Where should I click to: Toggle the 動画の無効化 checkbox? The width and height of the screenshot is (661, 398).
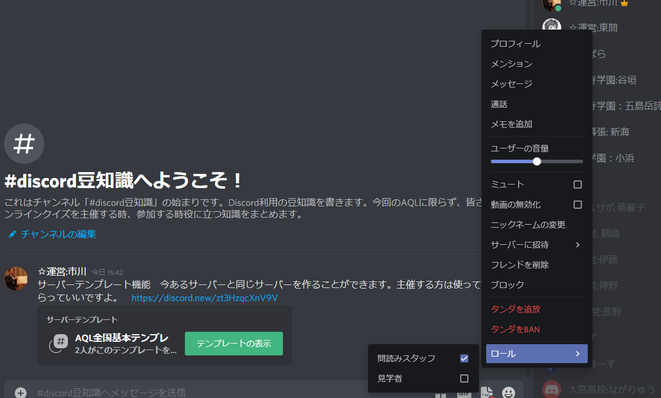[x=578, y=205]
